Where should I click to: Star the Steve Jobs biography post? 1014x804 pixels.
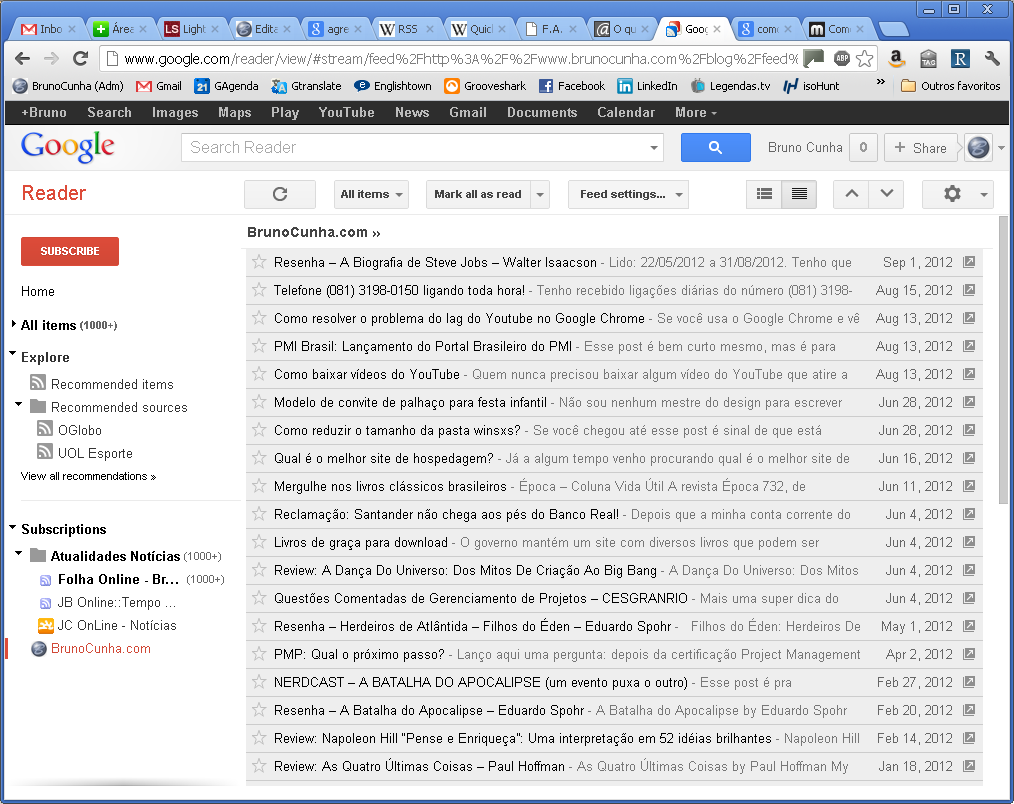[x=259, y=262]
